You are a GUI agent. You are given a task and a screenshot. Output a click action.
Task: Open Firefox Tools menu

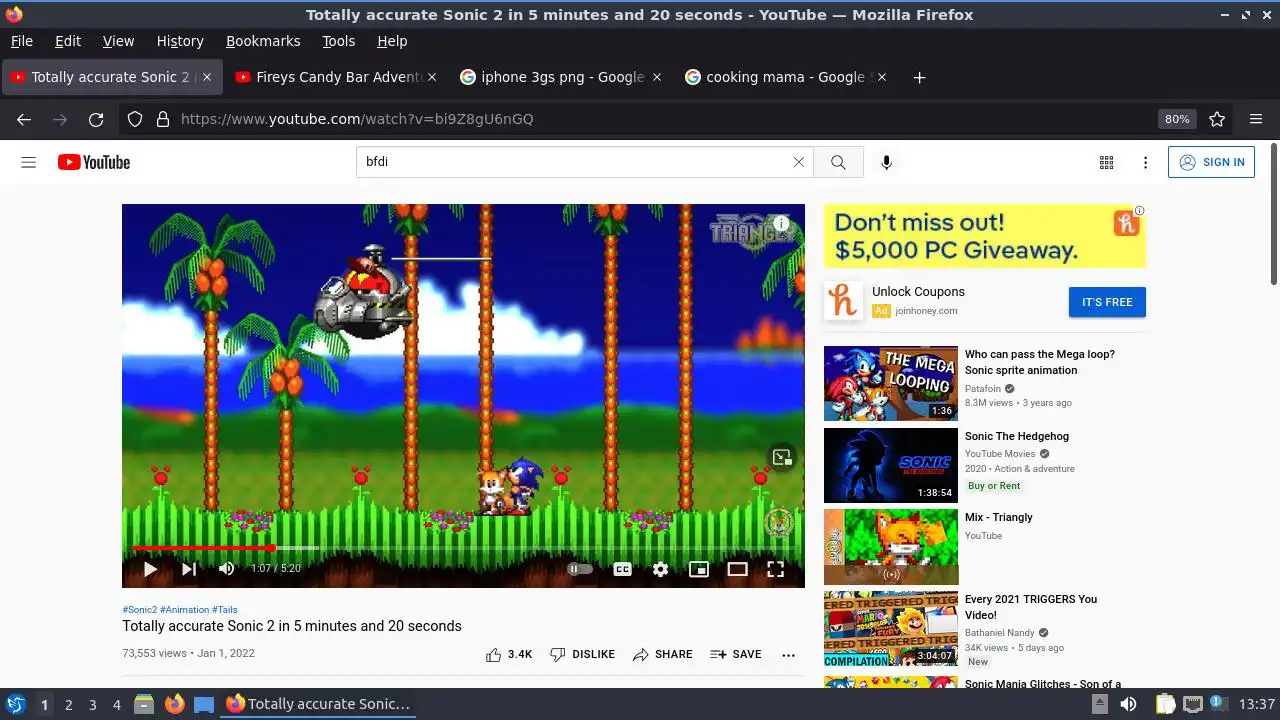(x=338, y=41)
